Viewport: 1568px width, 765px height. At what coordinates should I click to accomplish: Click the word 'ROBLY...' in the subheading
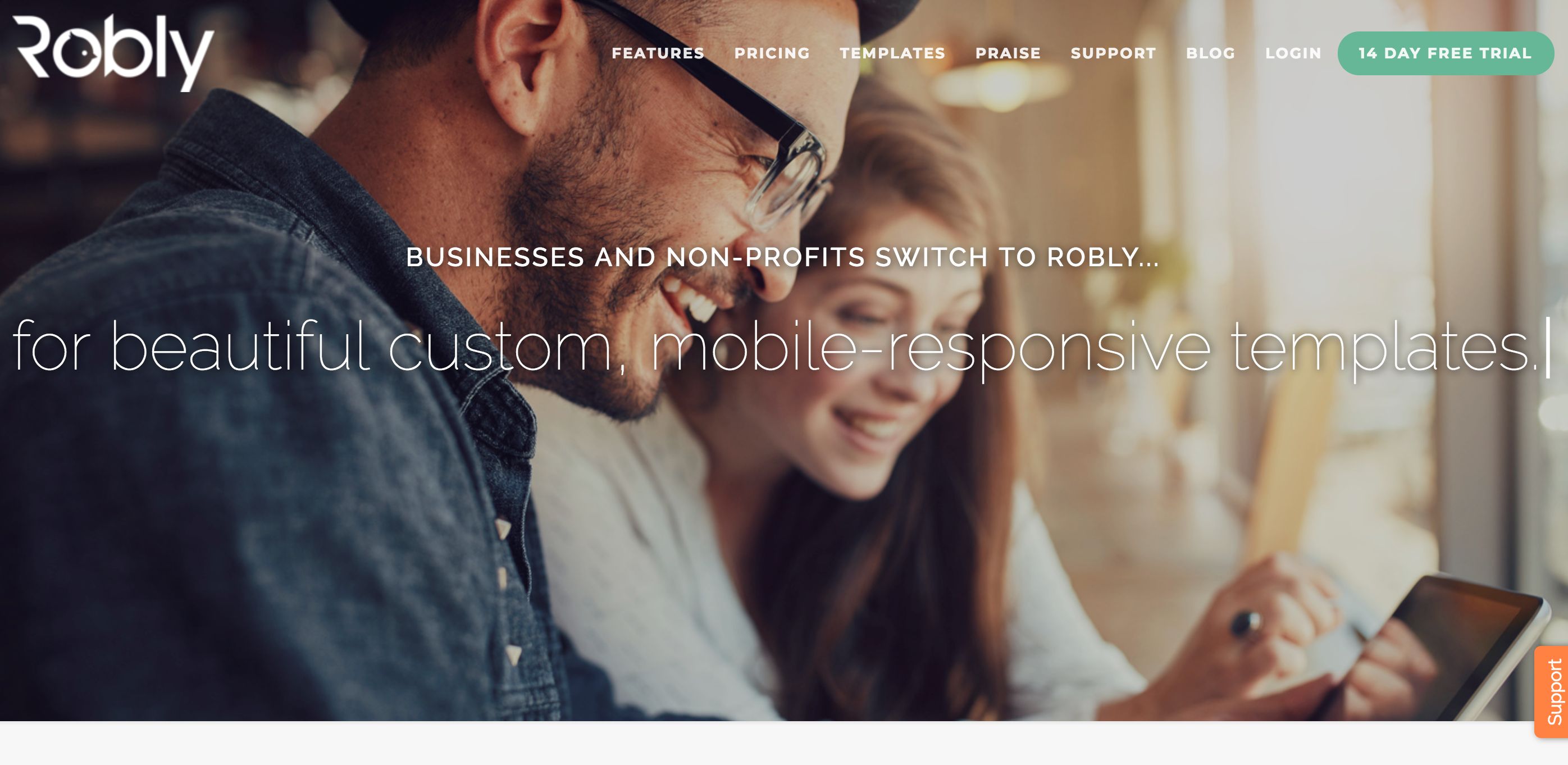(x=1102, y=257)
